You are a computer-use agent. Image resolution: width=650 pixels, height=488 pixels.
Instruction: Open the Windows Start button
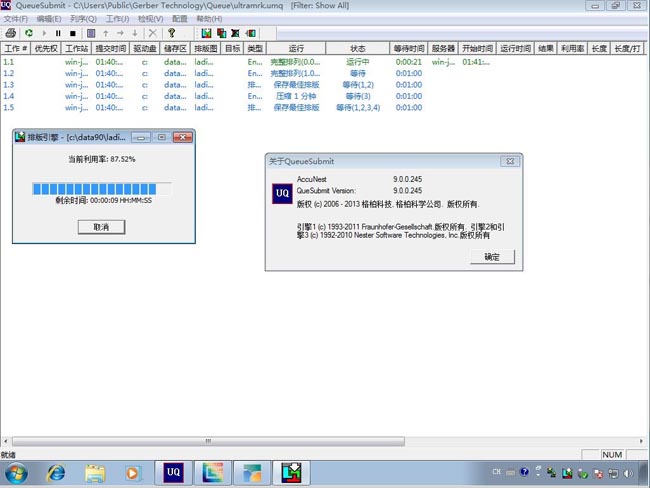[x=16, y=473]
